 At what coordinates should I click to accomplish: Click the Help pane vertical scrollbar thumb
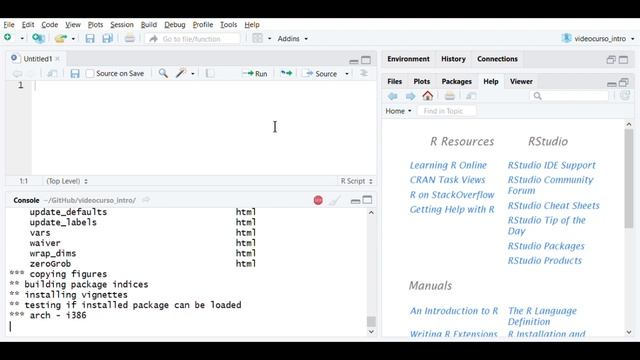point(629,178)
